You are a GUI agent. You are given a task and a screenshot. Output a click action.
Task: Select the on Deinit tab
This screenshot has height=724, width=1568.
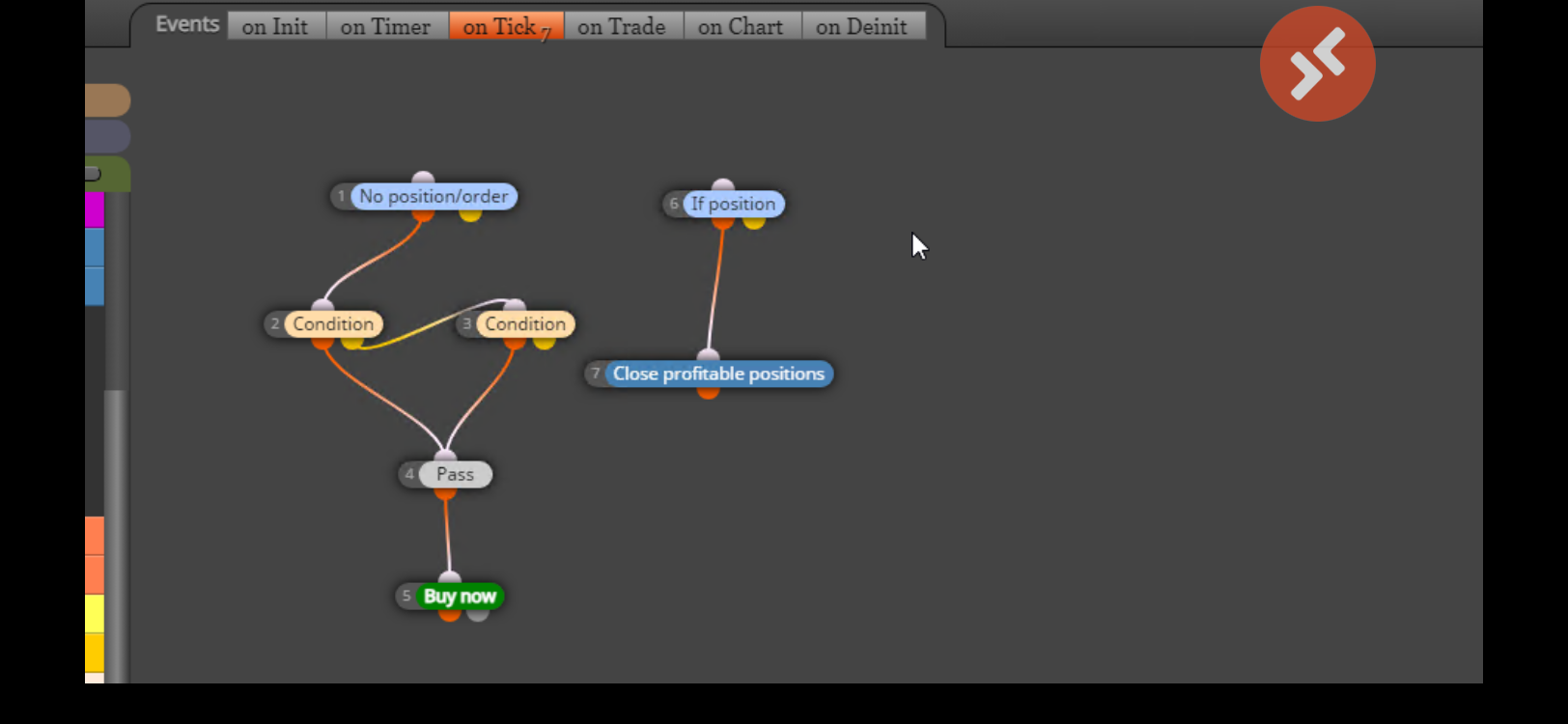tap(862, 26)
